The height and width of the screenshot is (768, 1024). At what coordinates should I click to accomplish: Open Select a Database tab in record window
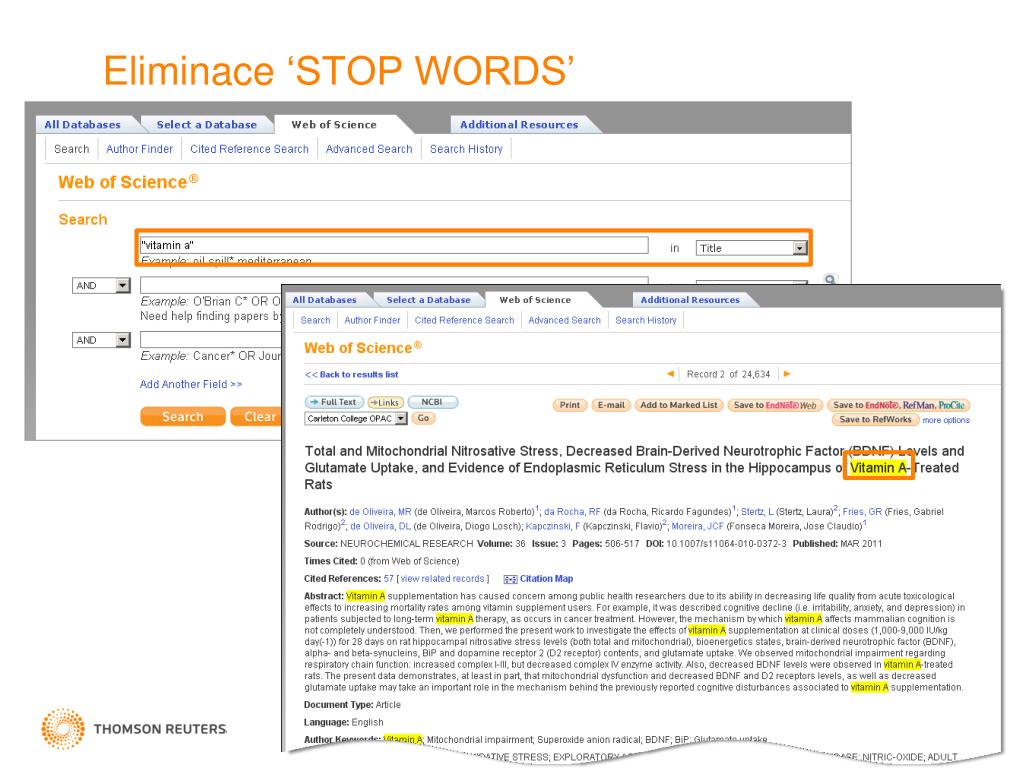pyautogui.click(x=428, y=300)
